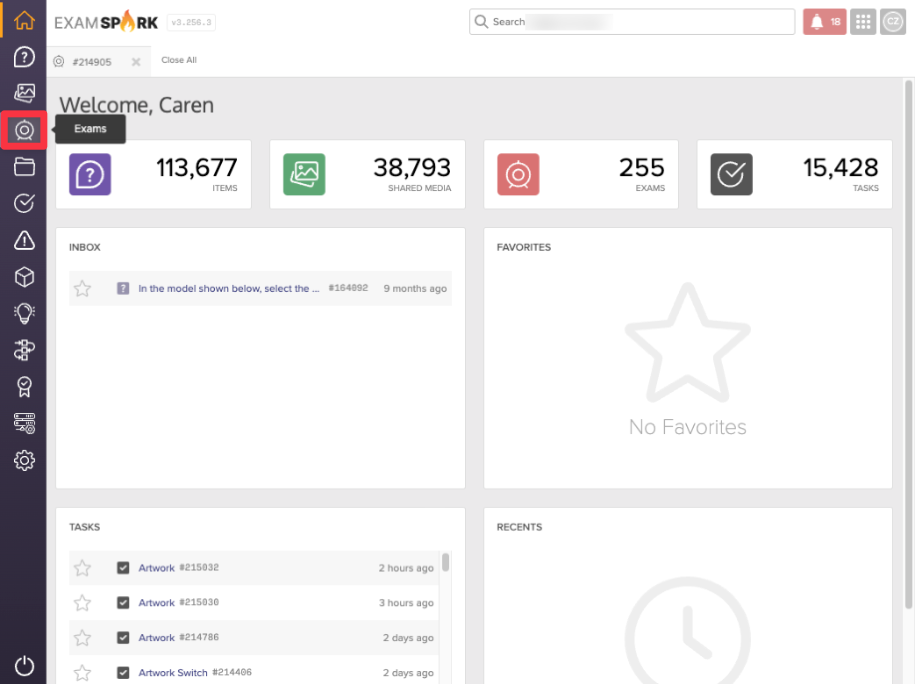Click the 113,677 items count
The width and height of the screenshot is (915, 684).
tap(197, 167)
